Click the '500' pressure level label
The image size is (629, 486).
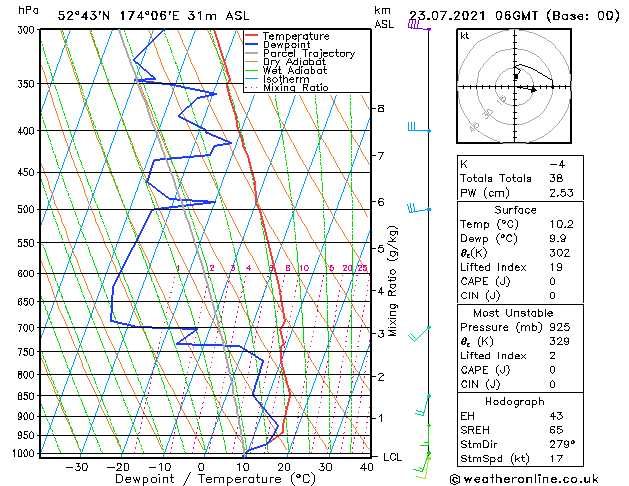point(28,209)
